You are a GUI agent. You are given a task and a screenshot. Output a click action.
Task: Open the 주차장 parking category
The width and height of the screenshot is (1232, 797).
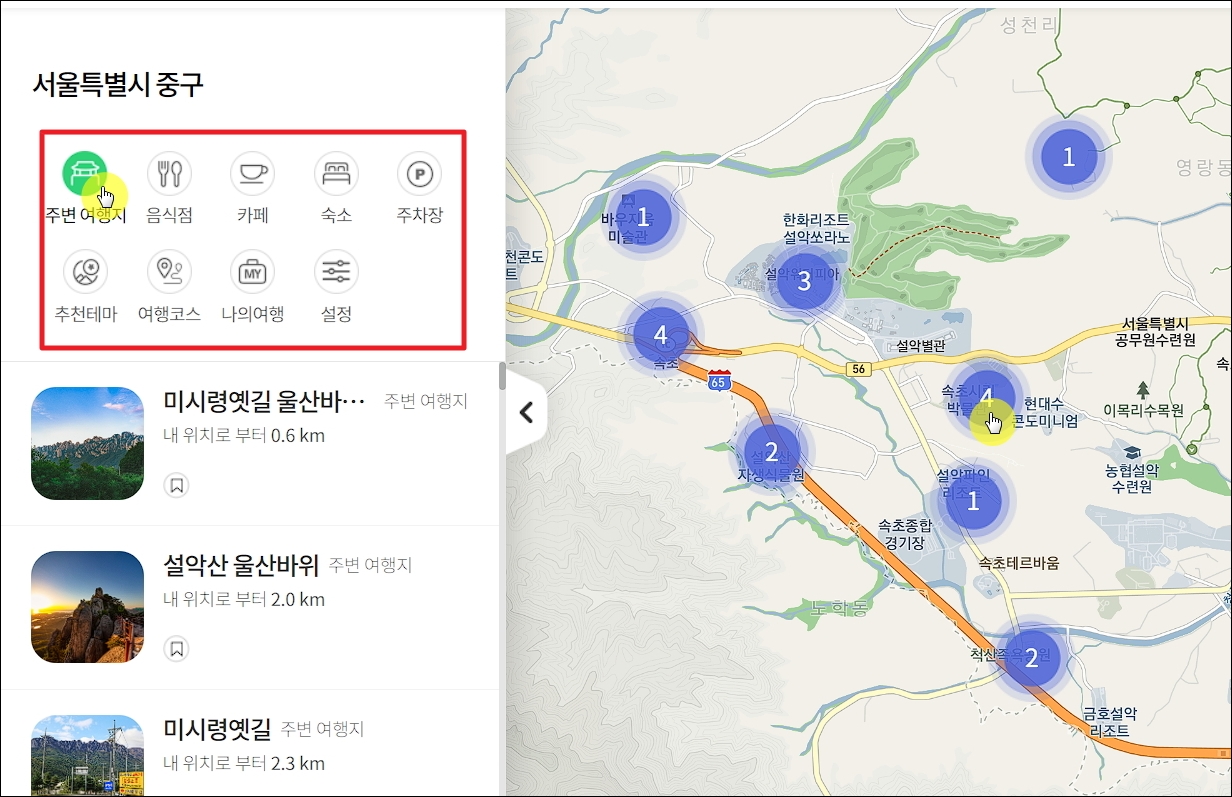(x=419, y=174)
